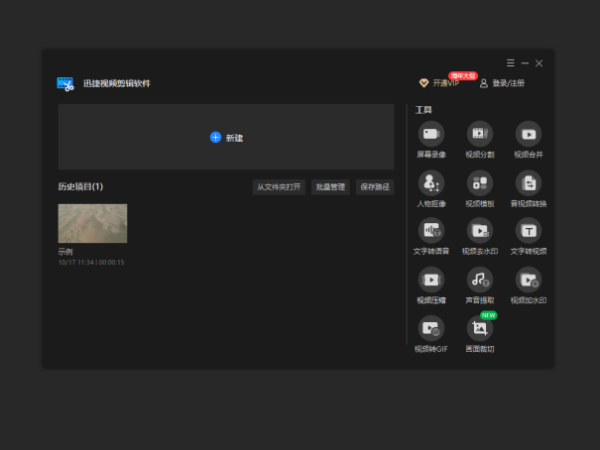Click the 历史项目(1) heading

80,186
